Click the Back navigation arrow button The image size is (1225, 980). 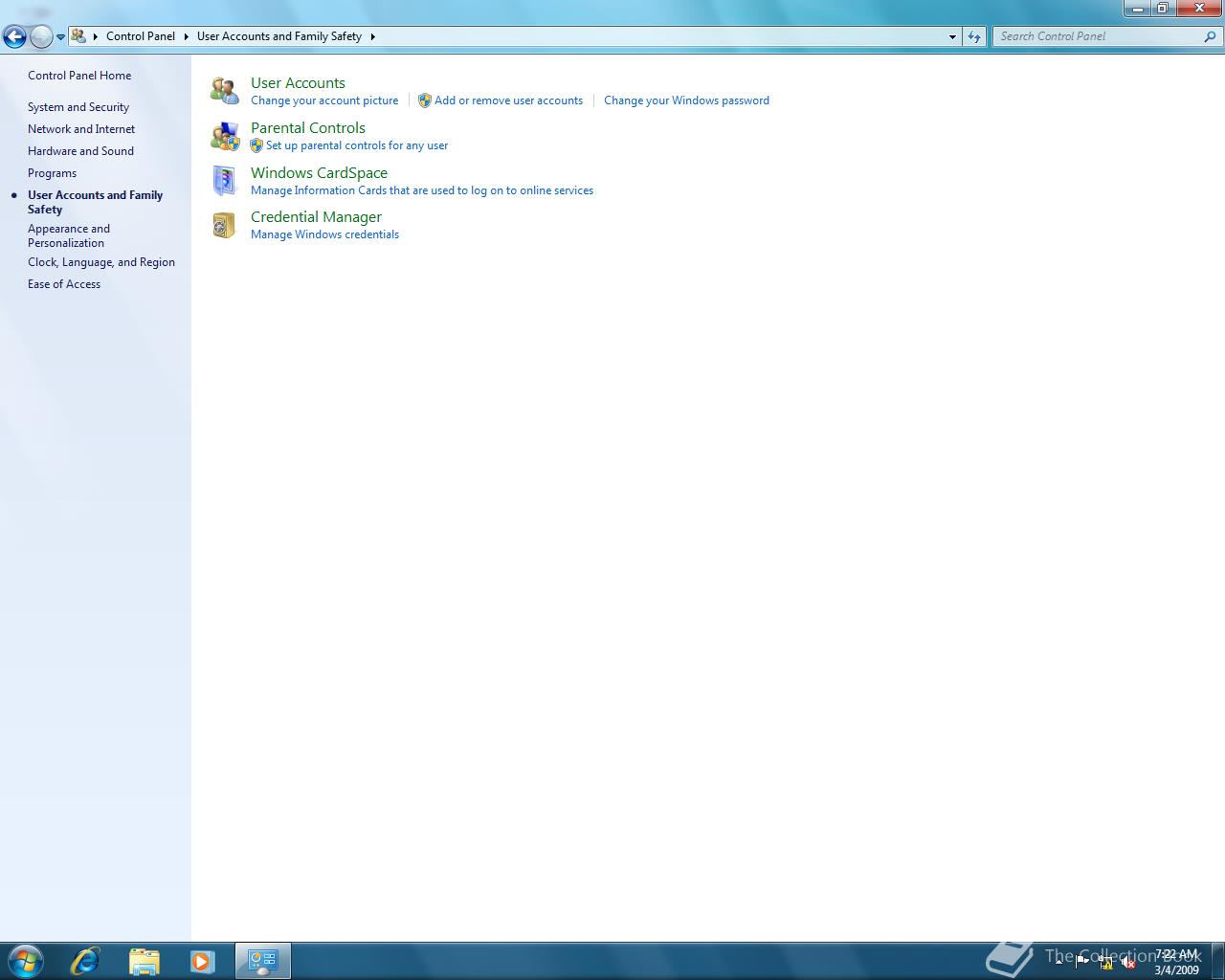pyautogui.click(x=14, y=36)
